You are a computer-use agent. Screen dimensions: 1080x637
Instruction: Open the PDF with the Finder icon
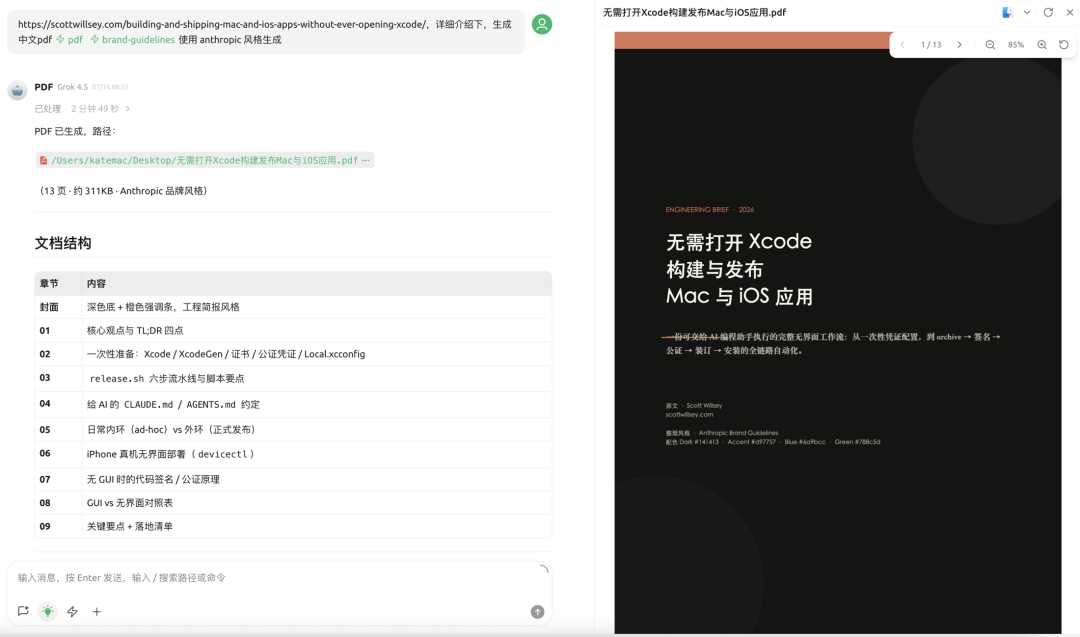pos(1007,12)
